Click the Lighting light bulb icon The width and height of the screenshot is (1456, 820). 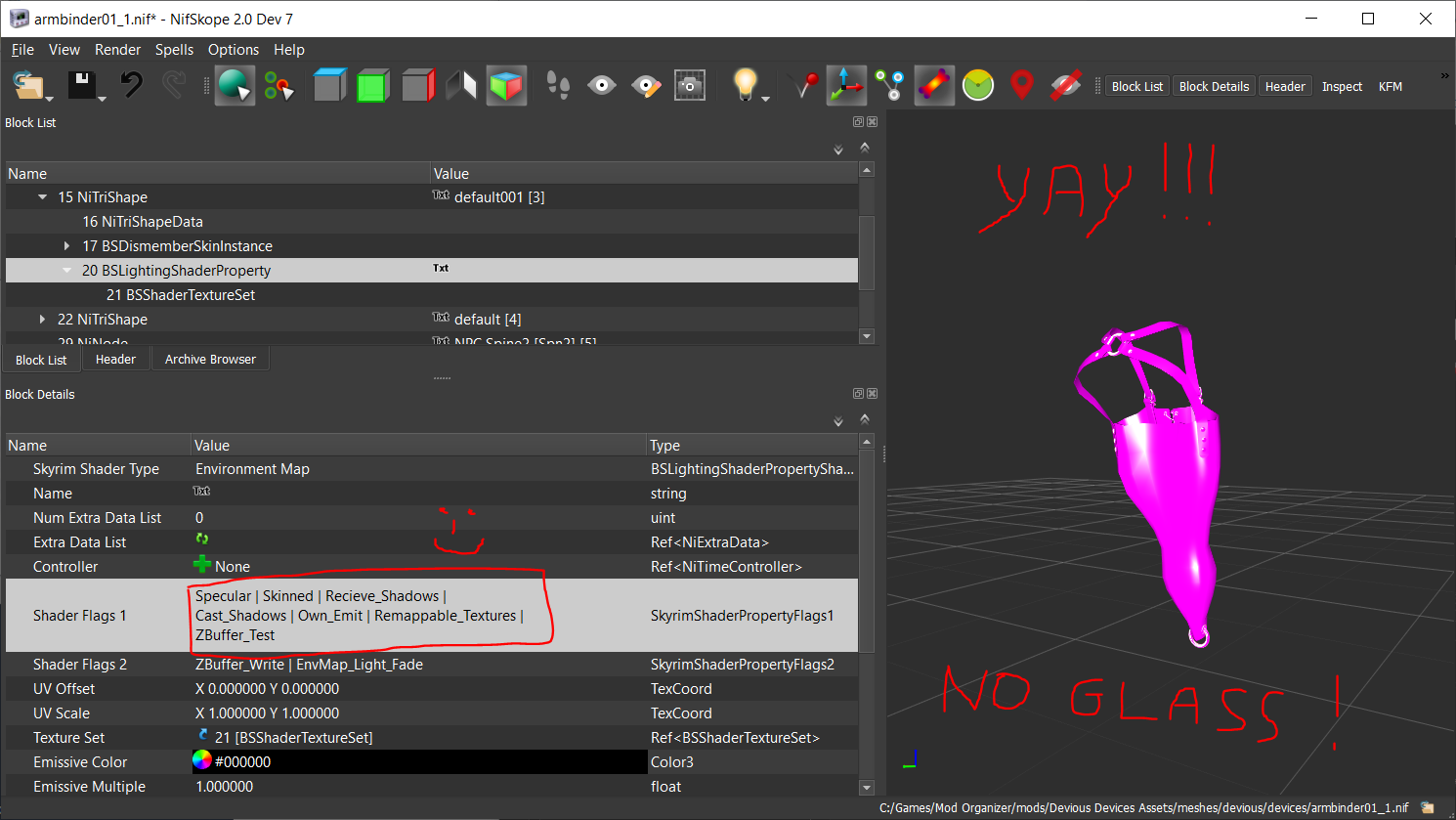coord(746,86)
